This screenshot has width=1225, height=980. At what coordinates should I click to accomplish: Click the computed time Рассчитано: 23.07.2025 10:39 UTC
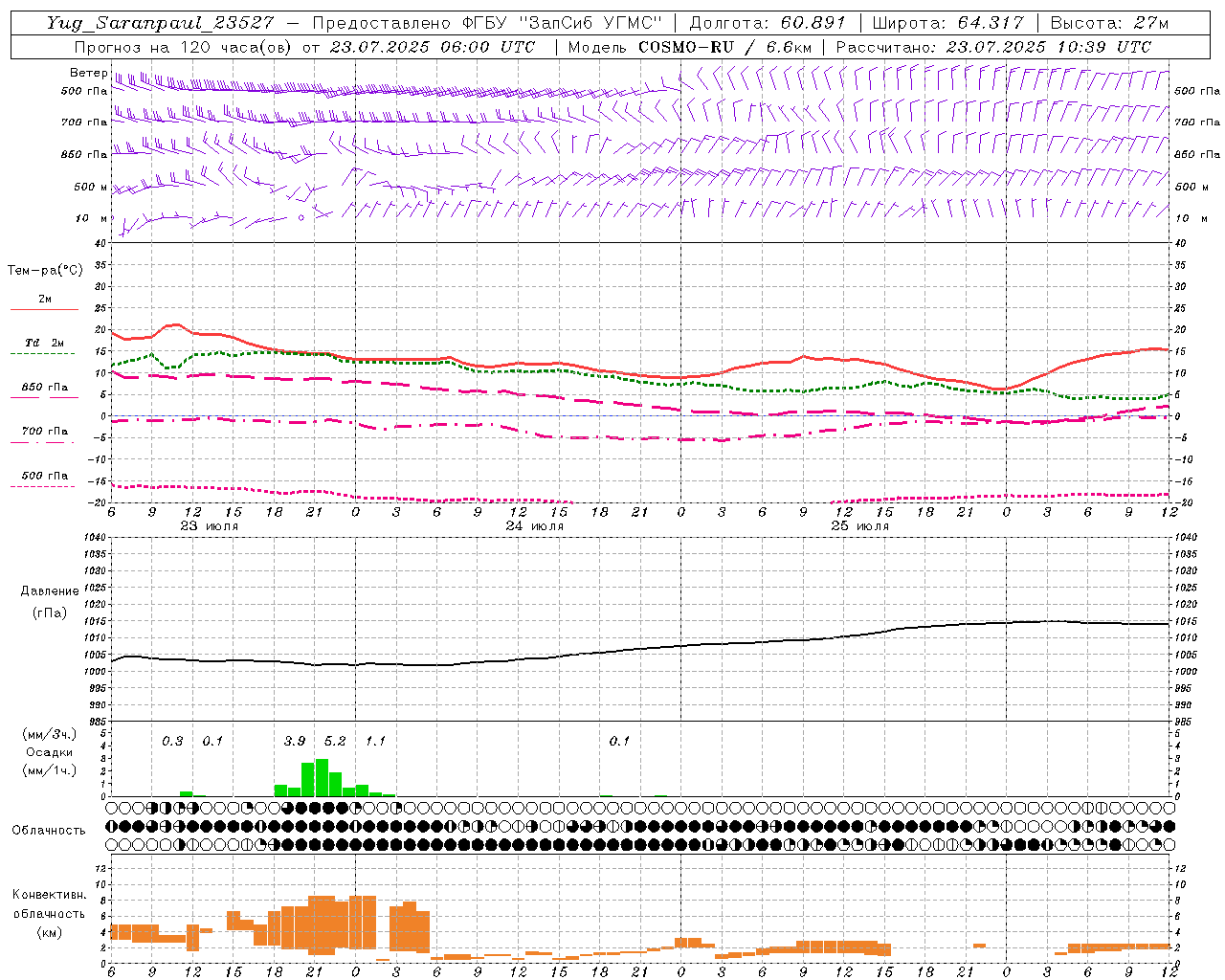tap(993, 47)
